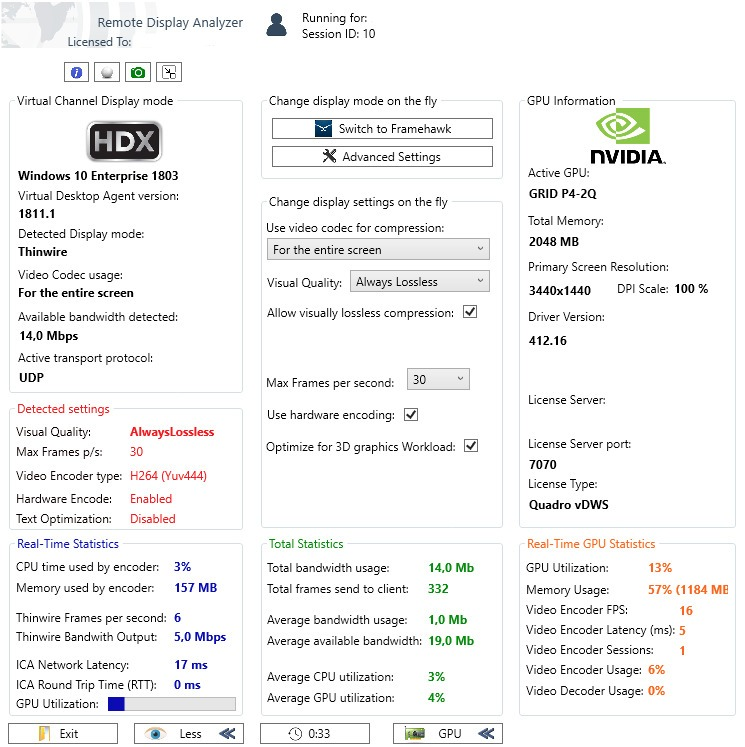This screenshot has width=745, height=747.
Task: Click the 4% average GPU utilization value
Action: click(x=436, y=697)
